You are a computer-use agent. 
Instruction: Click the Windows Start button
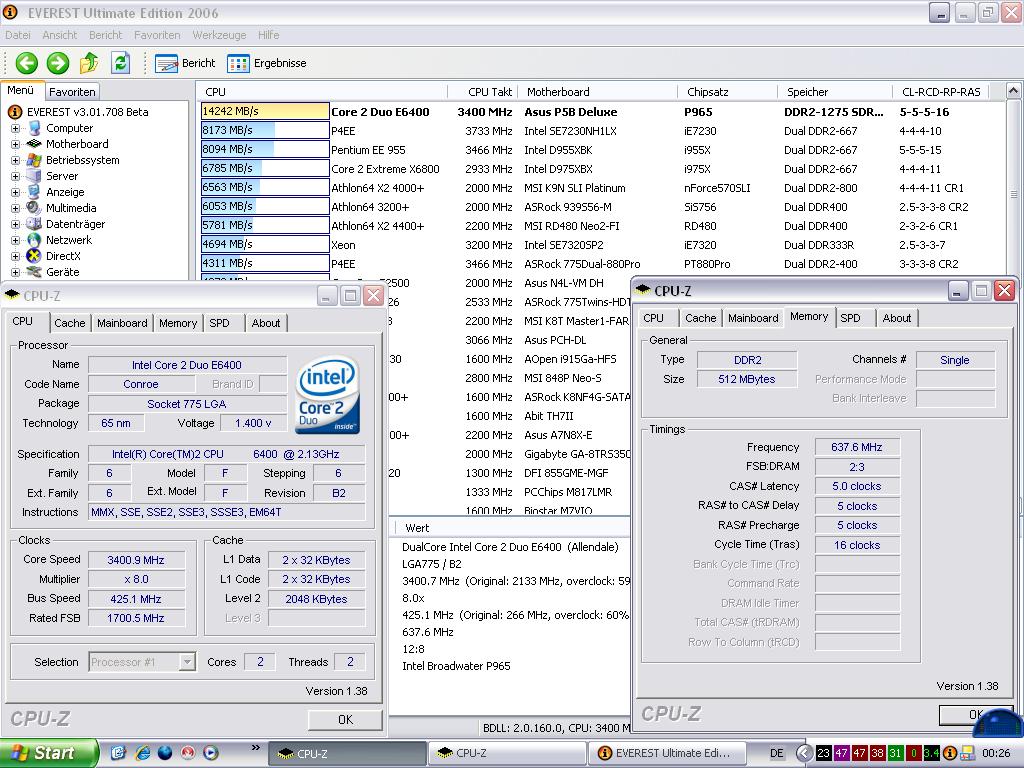(x=48, y=753)
